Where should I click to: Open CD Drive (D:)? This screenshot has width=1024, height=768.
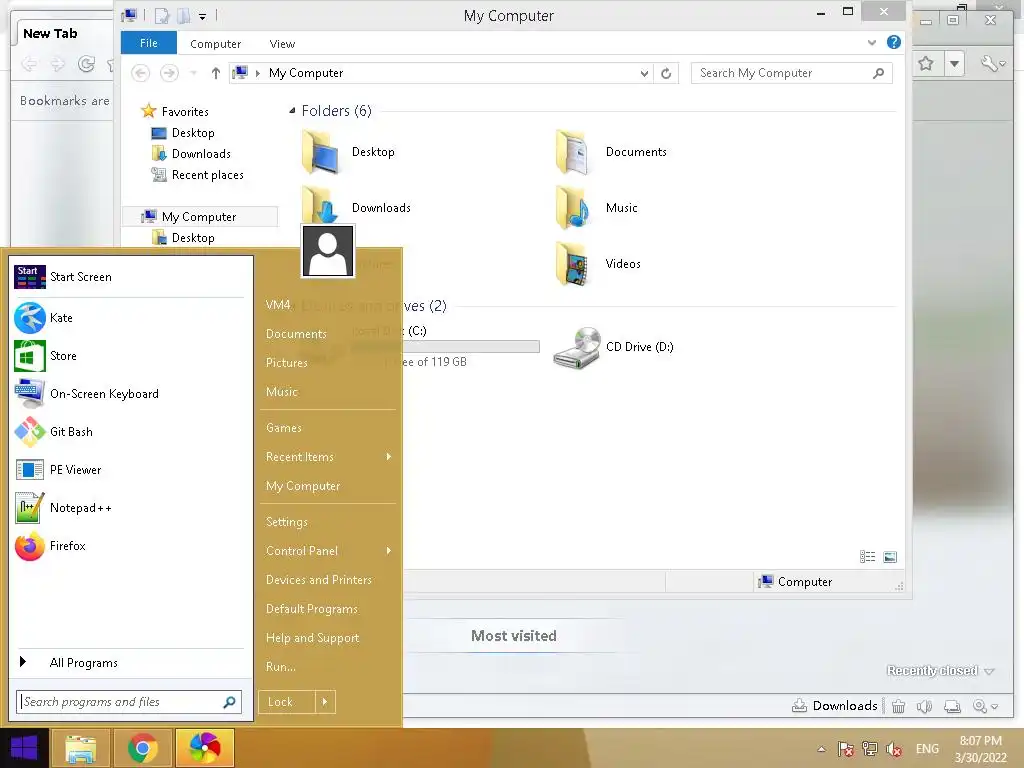tap(613, 347)
